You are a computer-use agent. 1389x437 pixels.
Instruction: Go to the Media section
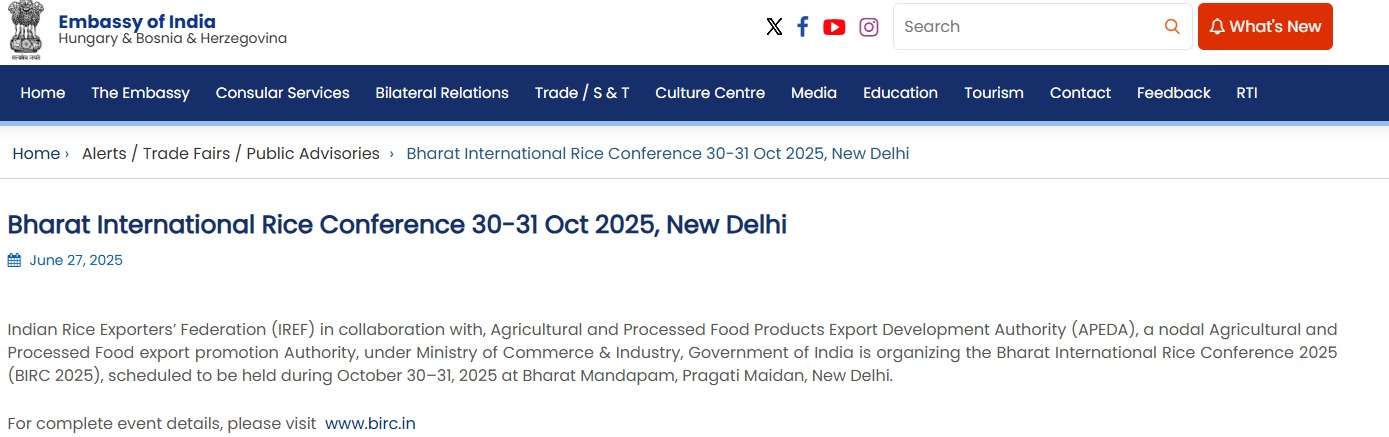tap(814, 93)
